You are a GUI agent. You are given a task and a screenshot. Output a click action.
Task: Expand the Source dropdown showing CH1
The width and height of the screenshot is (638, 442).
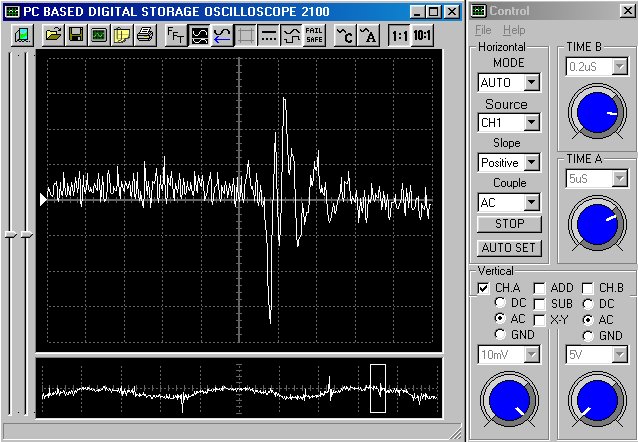click(x=531, y=122)
